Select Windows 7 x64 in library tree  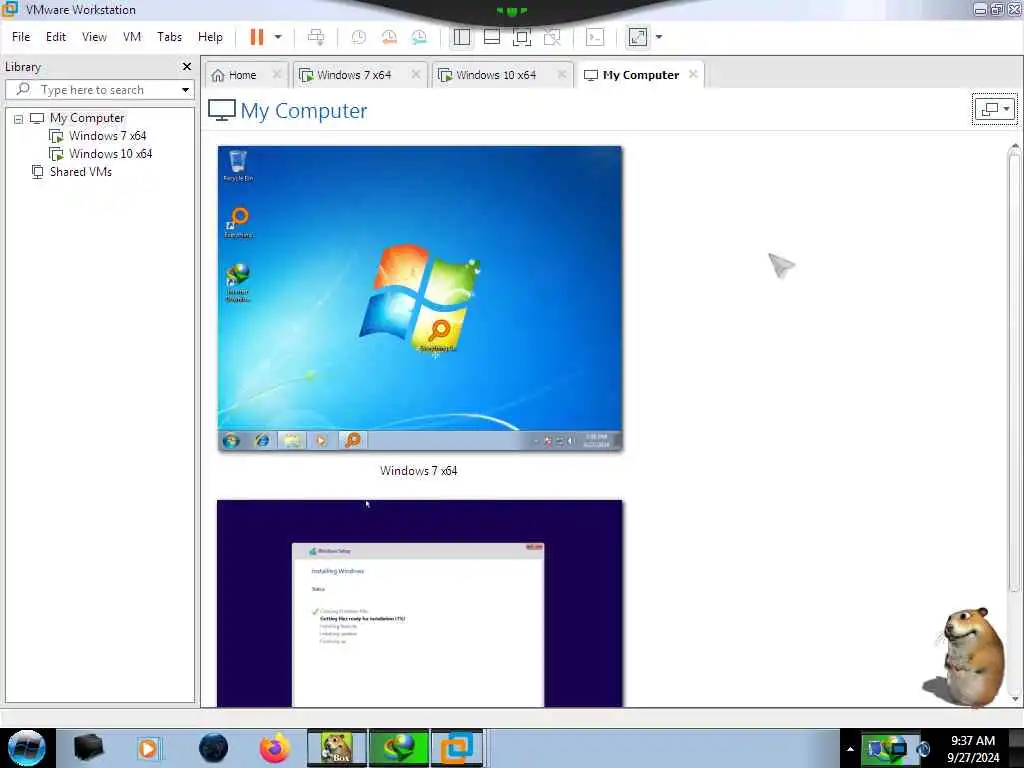(x=107, y=136)
